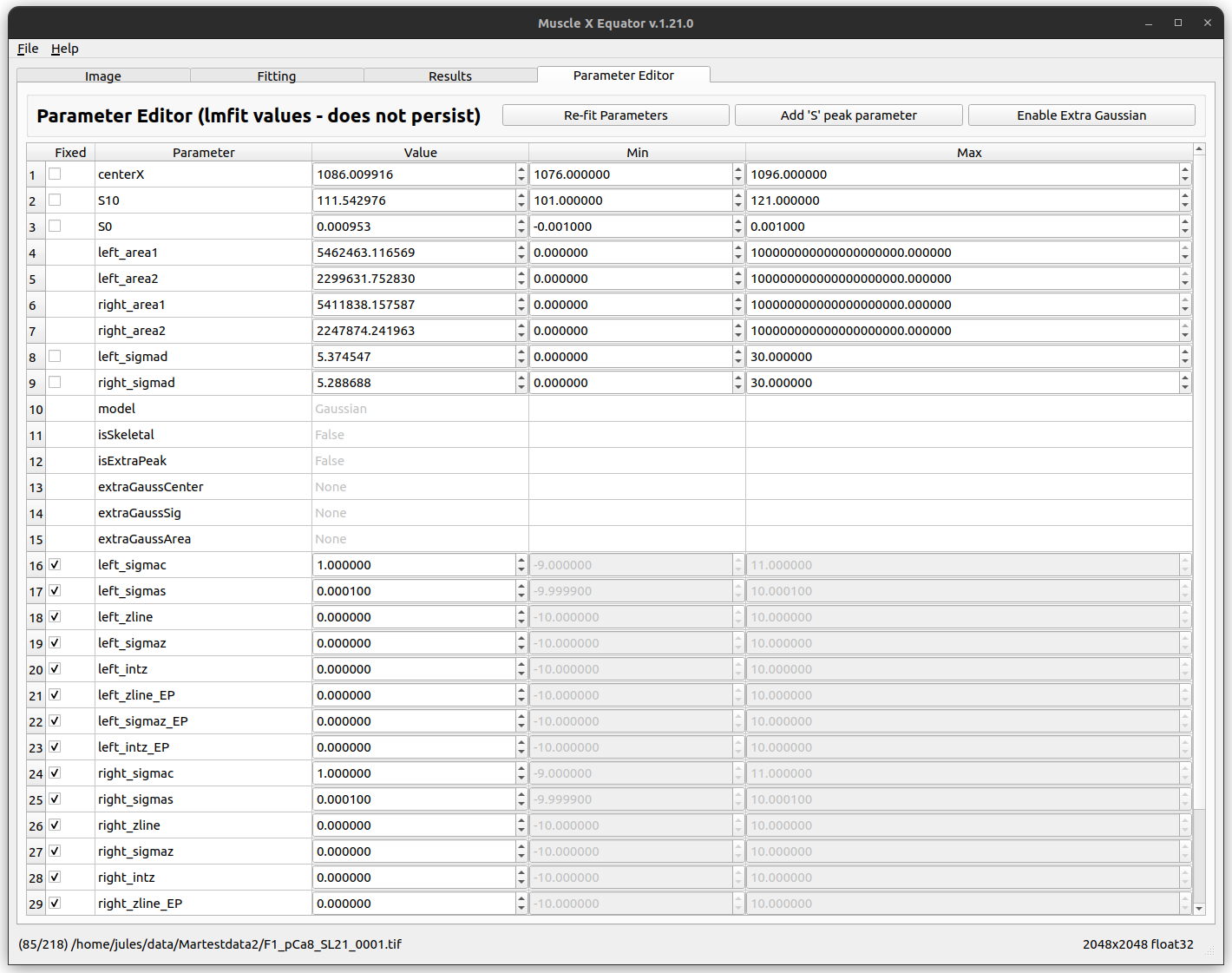Switch to the Image tab
This screenshot has height=973, width=1232.
(x=103, y=76)
